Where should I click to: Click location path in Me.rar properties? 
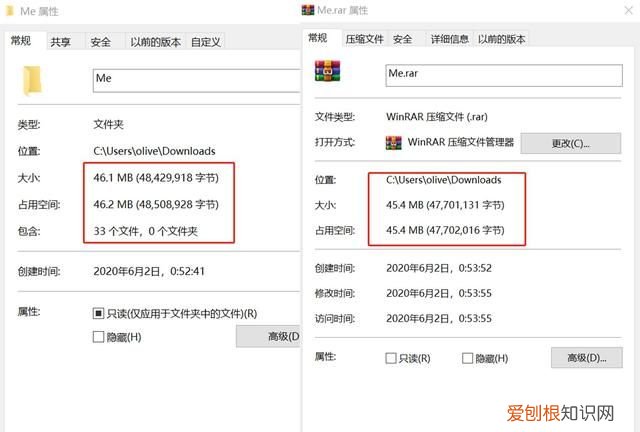pos(444,180)
